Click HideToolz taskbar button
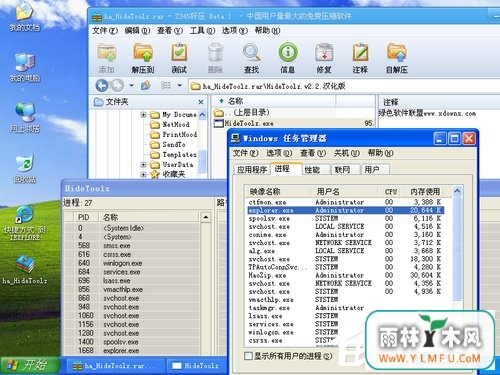 click(197, 366)
